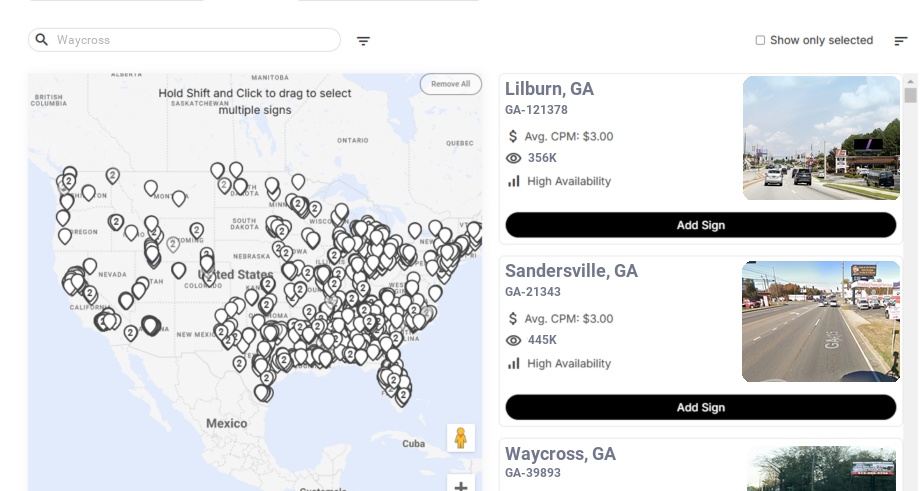920x491 pixels.
Task: Open the Lilburn billboard photo
Action: pos(821,138)
